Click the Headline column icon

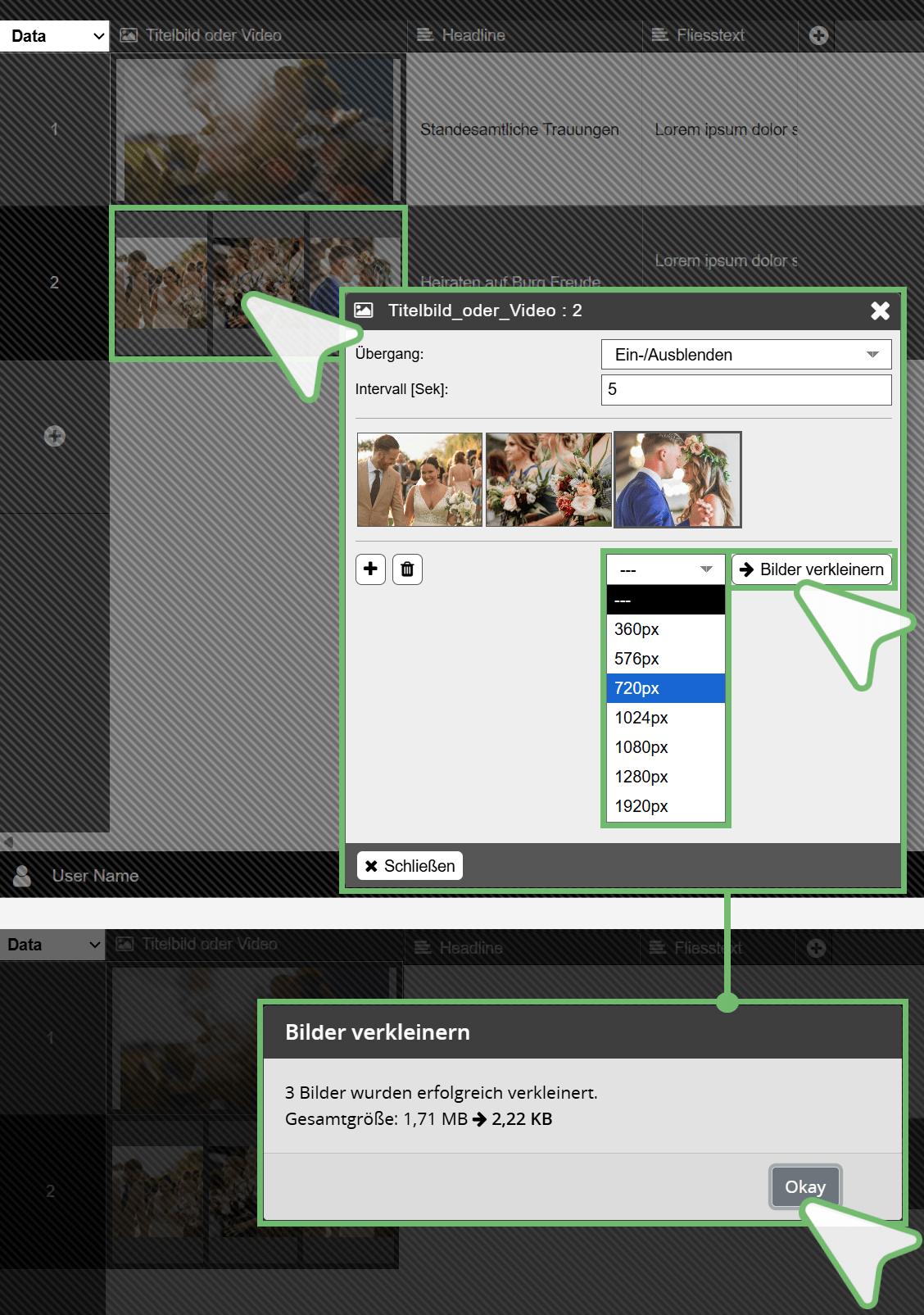point(424,35)
